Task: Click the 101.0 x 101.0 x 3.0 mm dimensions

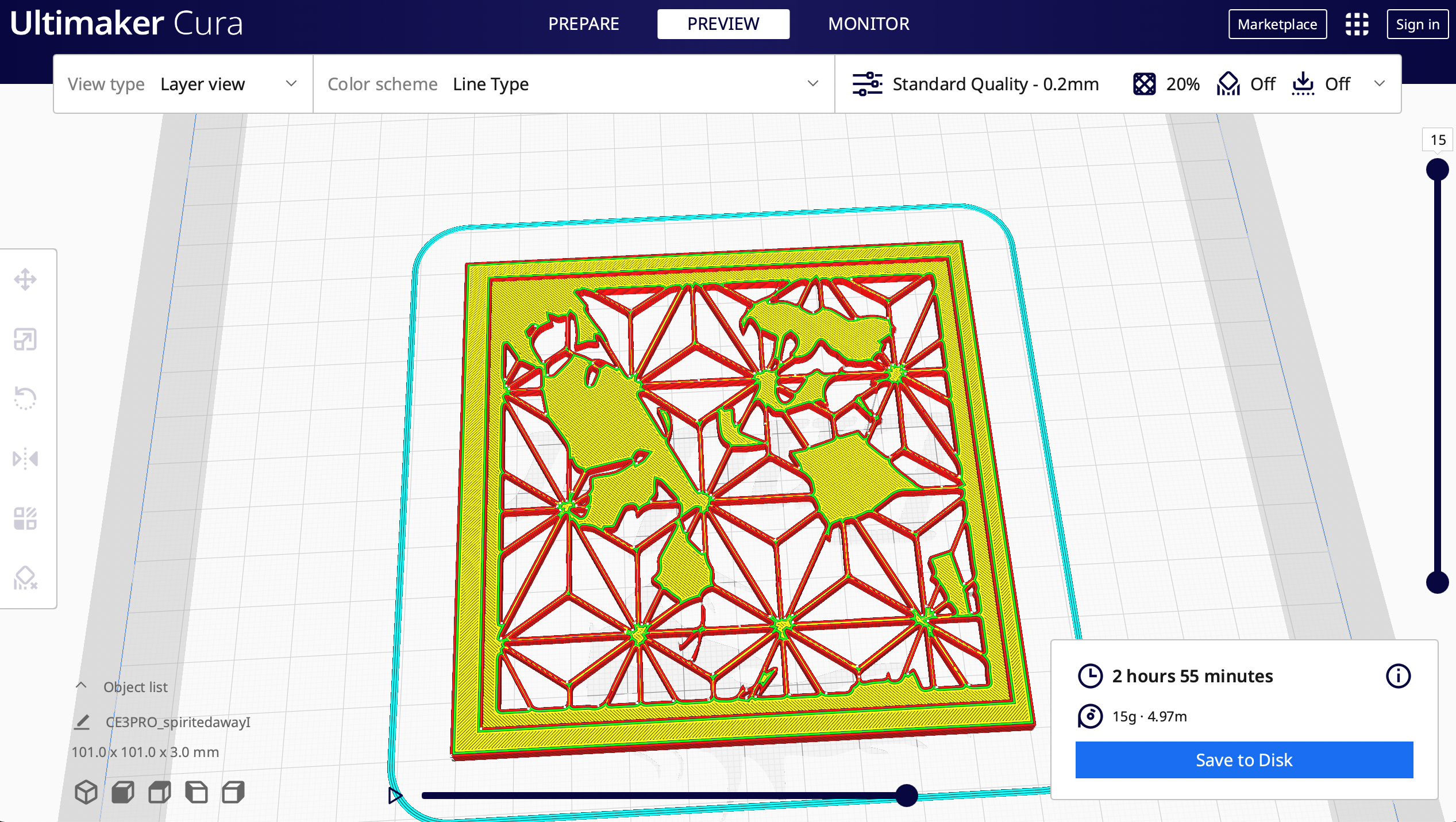Action: 145,752
